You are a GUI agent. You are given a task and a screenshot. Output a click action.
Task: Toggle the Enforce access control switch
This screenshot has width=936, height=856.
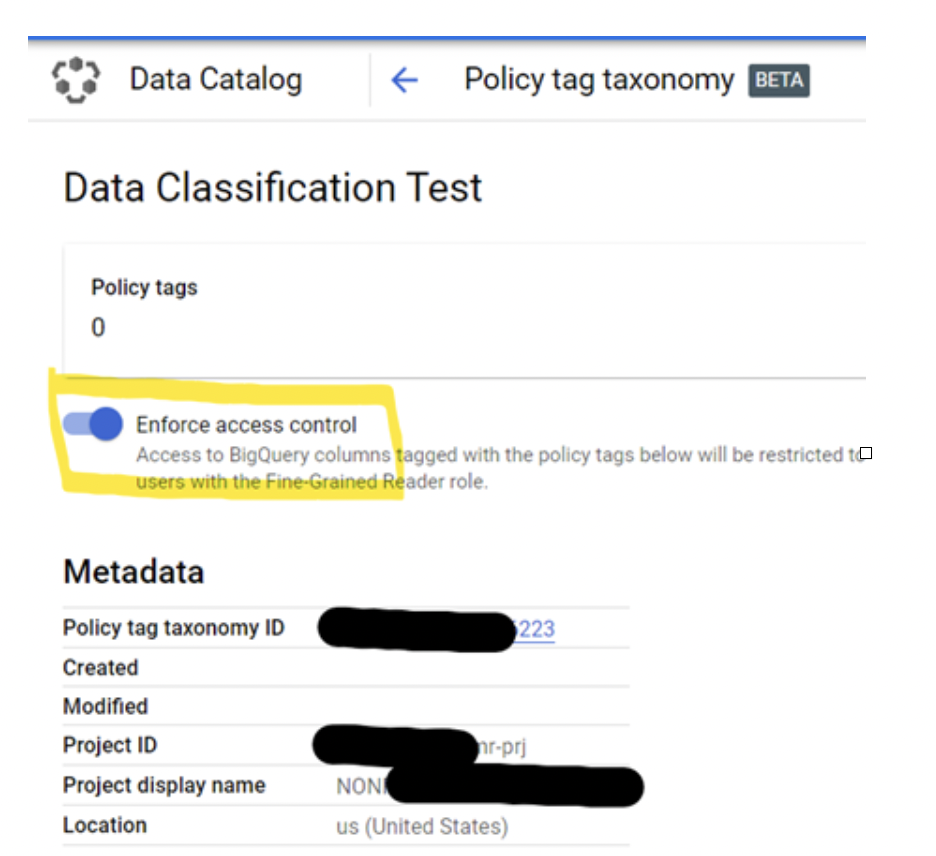pos(94,424)
